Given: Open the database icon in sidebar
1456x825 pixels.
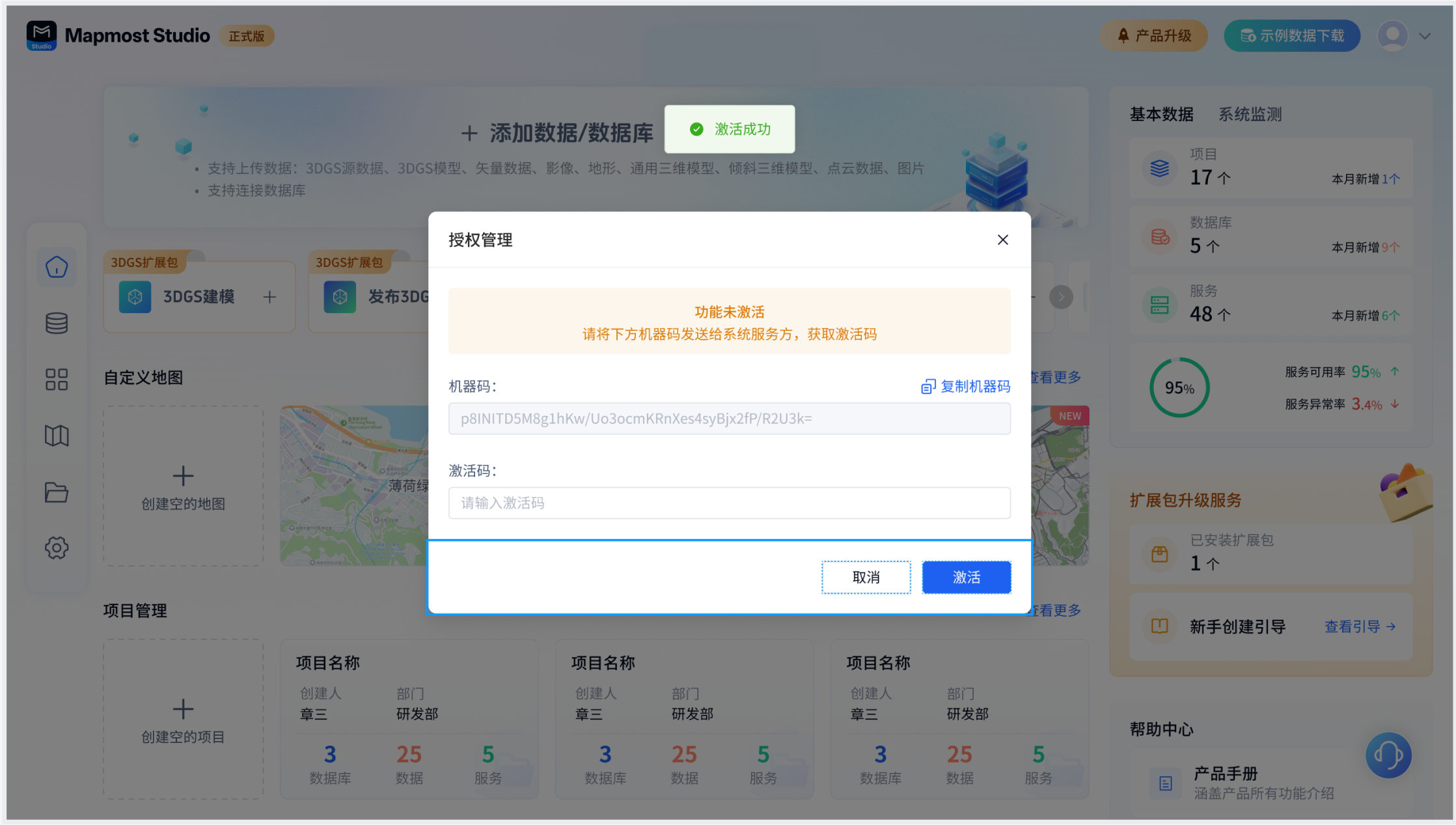Looking at the screenshot, I should 57,323.
